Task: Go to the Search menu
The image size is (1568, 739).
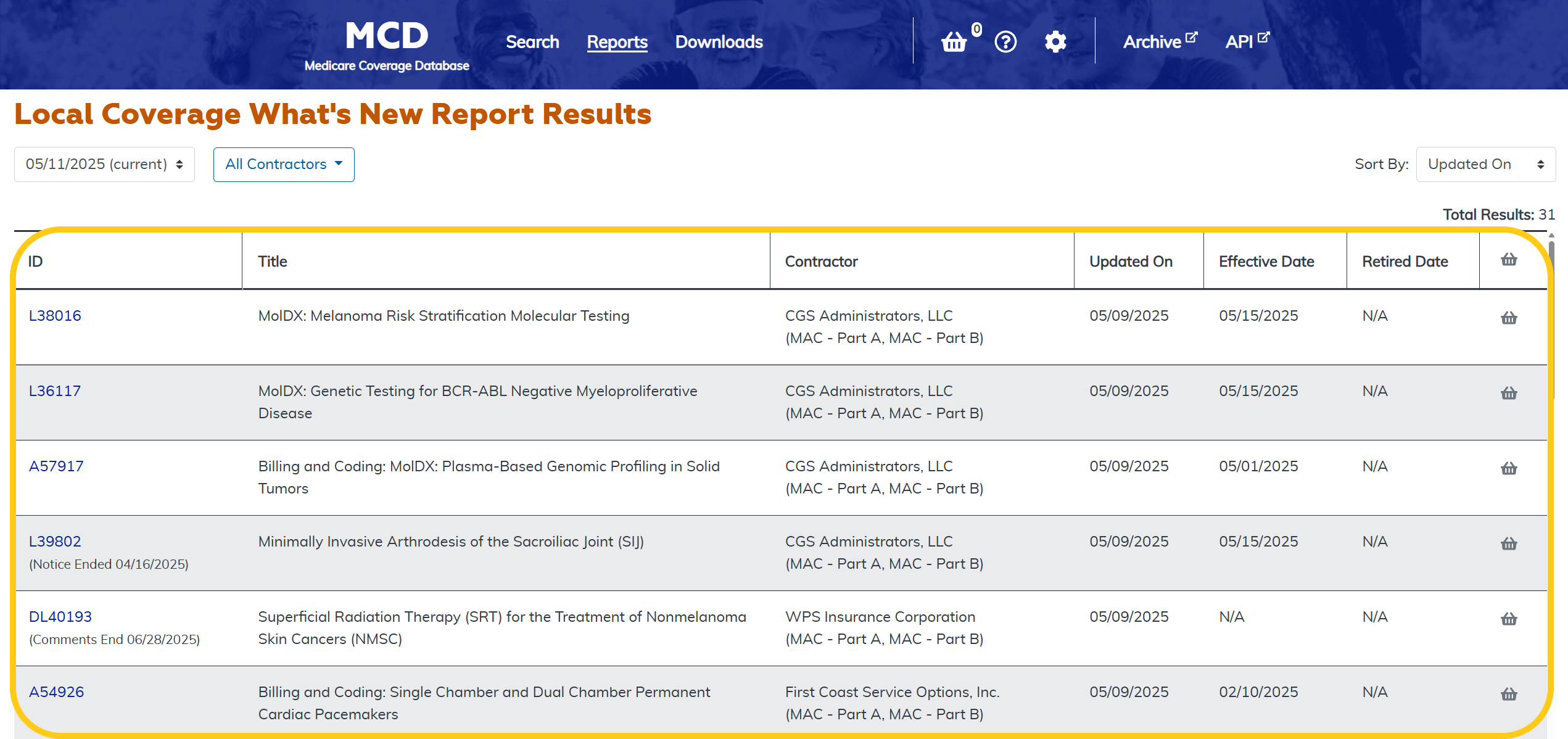Action: (532, 42)
